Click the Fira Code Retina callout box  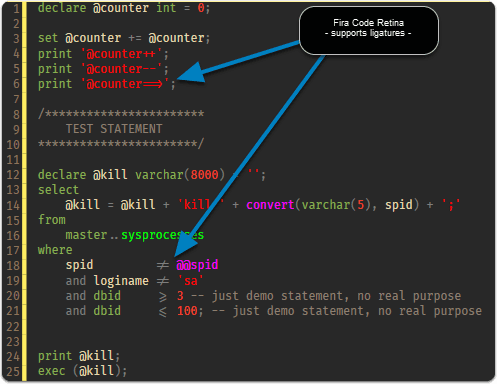(x=369, y=30)
